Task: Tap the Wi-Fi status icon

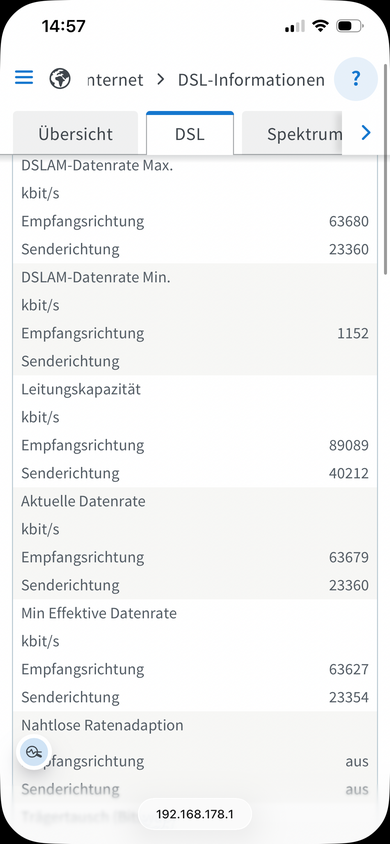Action: [321, 26]
